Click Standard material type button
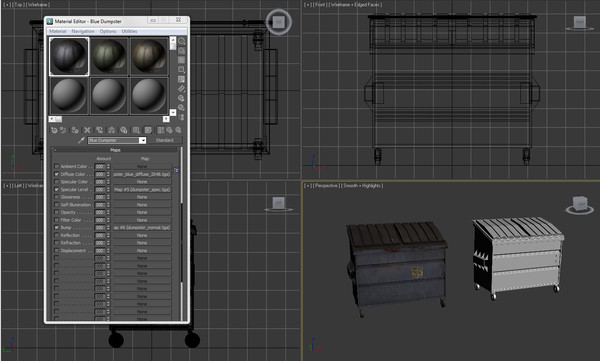The width and height of the screenshot is (600, 361). [165, 140]
